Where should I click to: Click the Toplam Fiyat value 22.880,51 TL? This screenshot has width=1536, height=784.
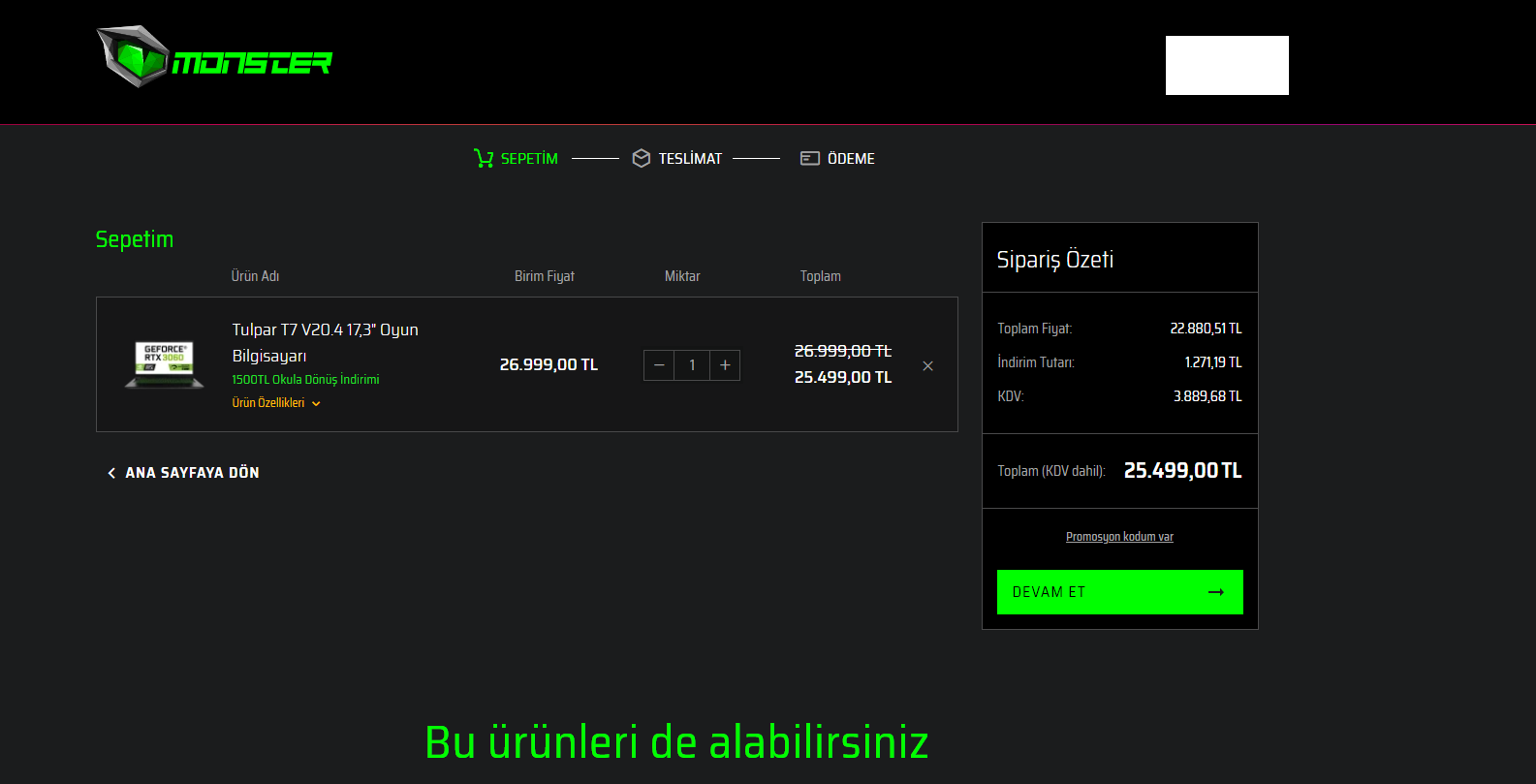1206,329
